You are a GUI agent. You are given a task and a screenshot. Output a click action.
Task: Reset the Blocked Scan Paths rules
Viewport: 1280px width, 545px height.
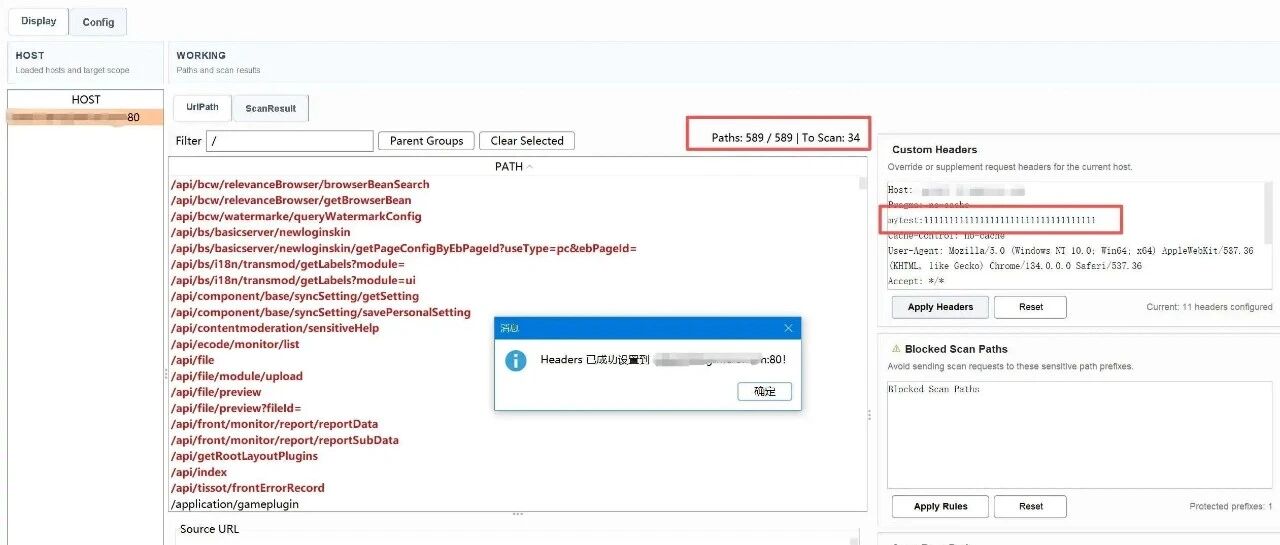point(1030,506)
